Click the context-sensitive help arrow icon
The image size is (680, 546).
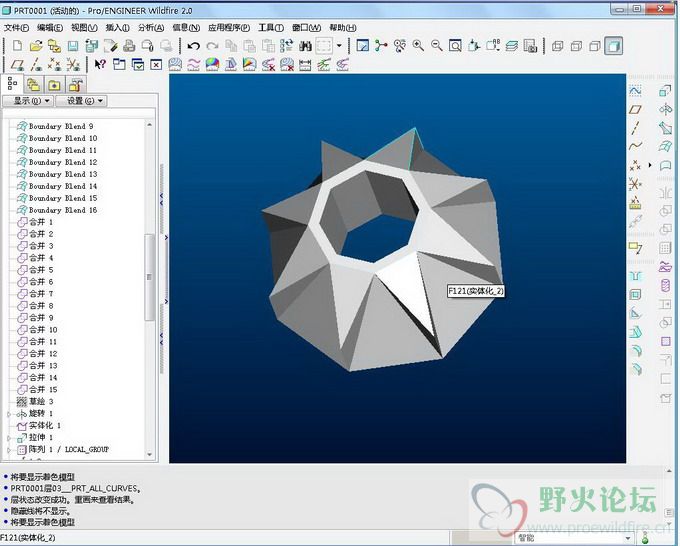[100, 65]
